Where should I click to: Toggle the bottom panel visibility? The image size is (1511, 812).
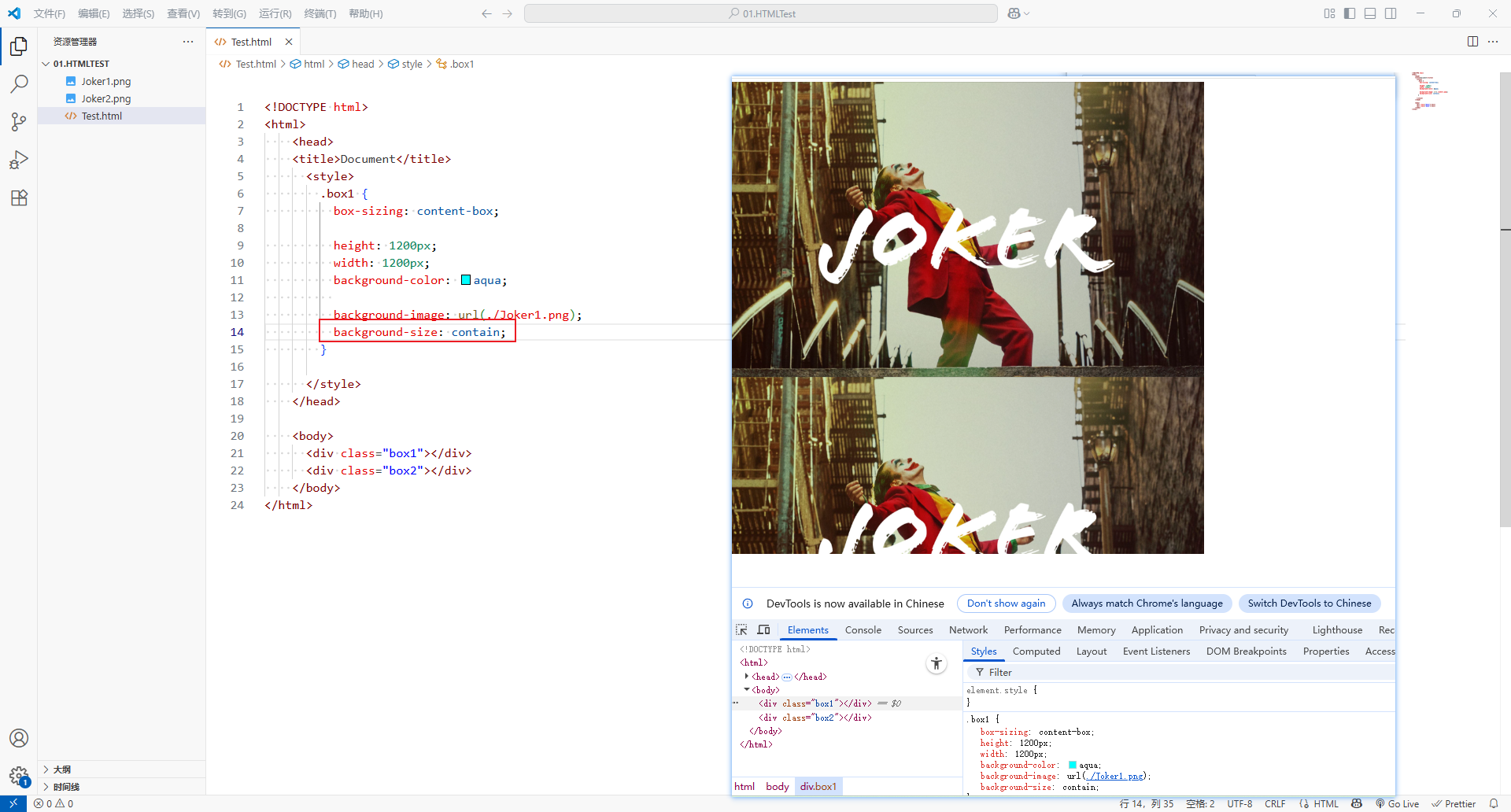(x=1370, y=13)
